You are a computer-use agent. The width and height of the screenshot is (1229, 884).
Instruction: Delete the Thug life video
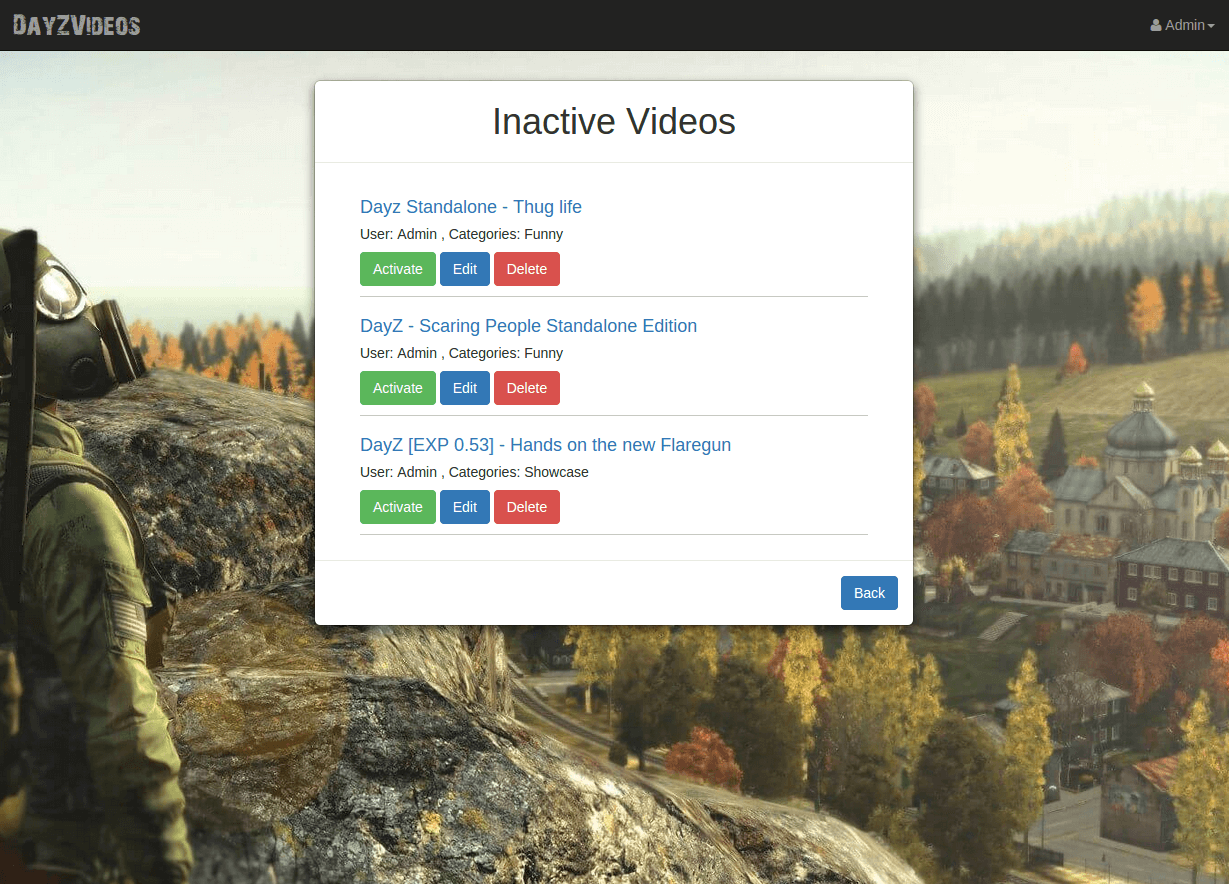[527, 269]
